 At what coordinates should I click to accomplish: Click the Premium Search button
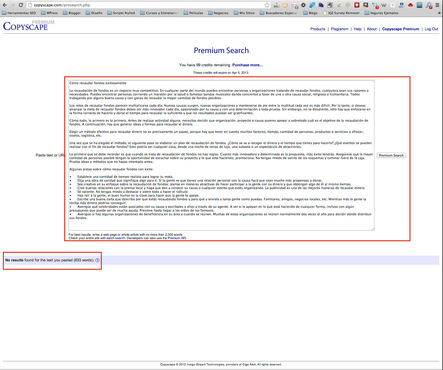(391, 155)
